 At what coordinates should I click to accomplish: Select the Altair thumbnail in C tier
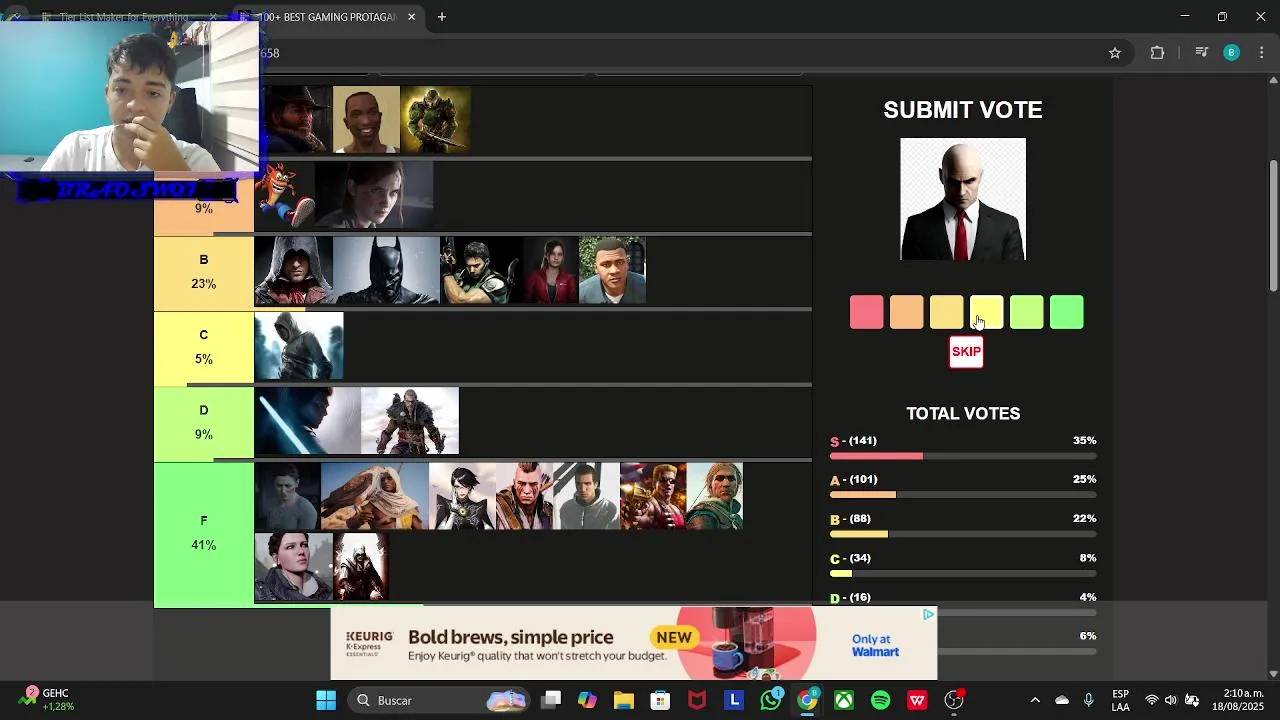[299, 346]
